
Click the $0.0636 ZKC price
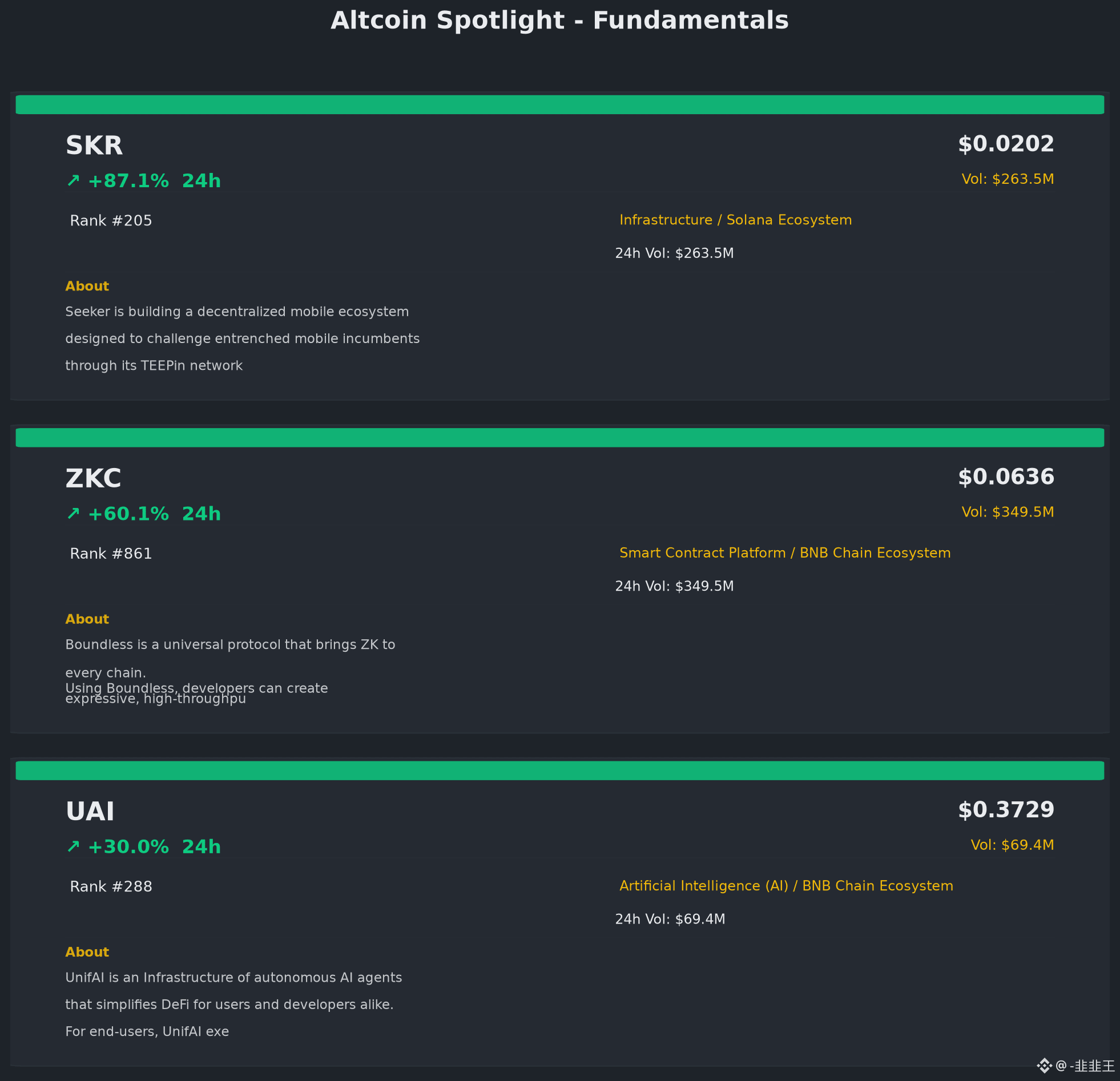(1006, 477)
